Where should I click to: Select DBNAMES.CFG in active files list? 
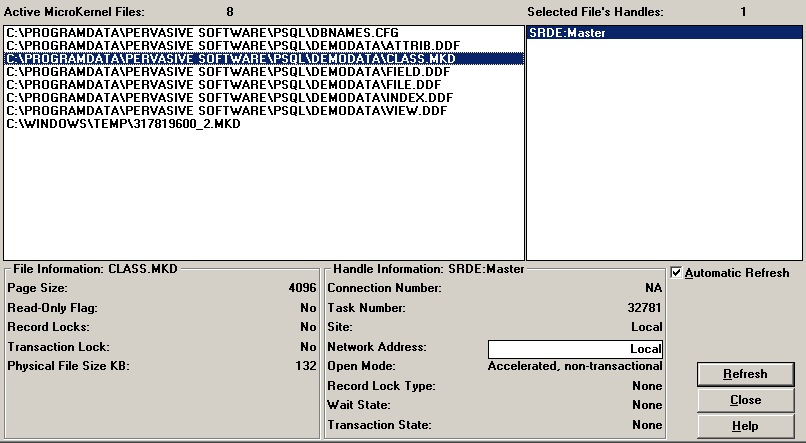pos(202,33)
